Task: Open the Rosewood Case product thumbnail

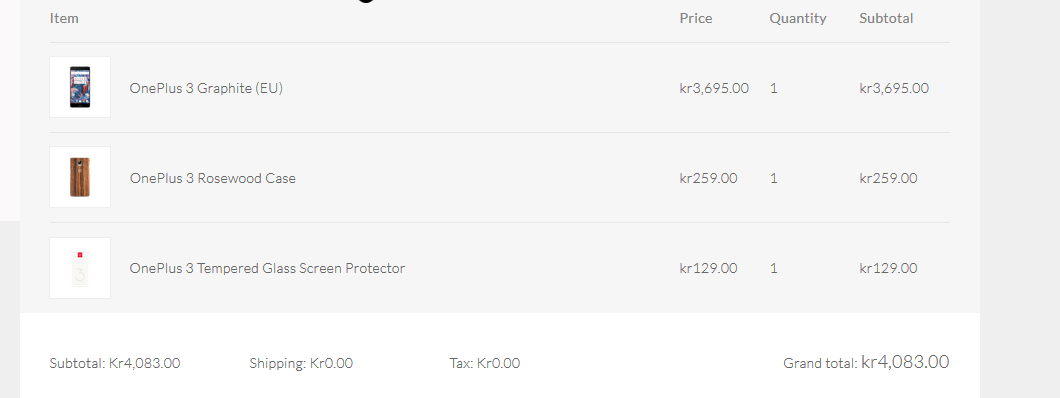Action: pyautogui.click(x=80, y=177)
